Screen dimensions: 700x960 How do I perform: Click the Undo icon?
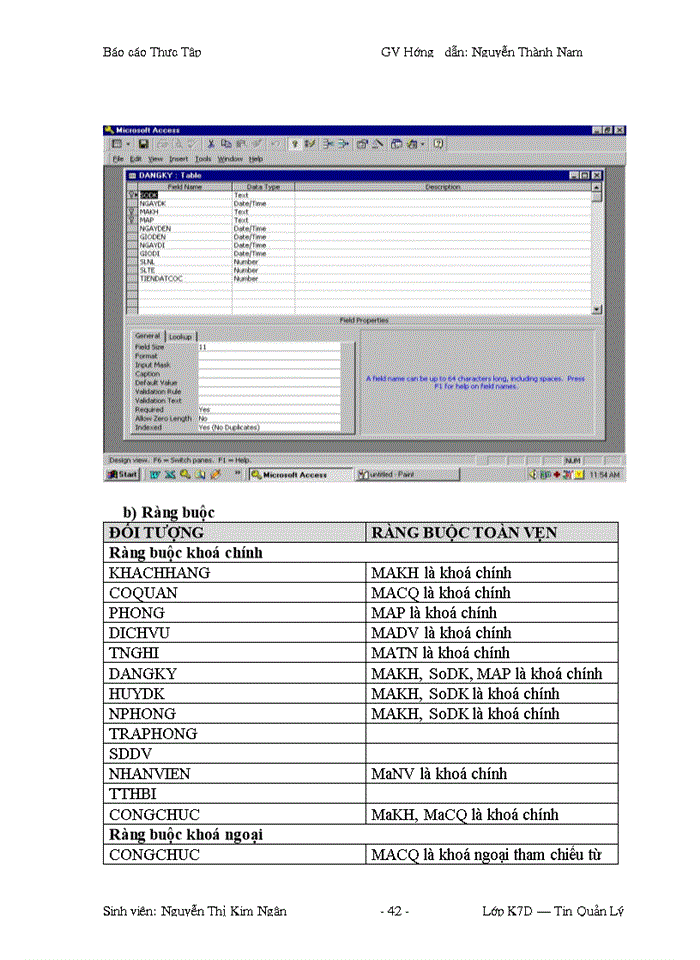275,144
